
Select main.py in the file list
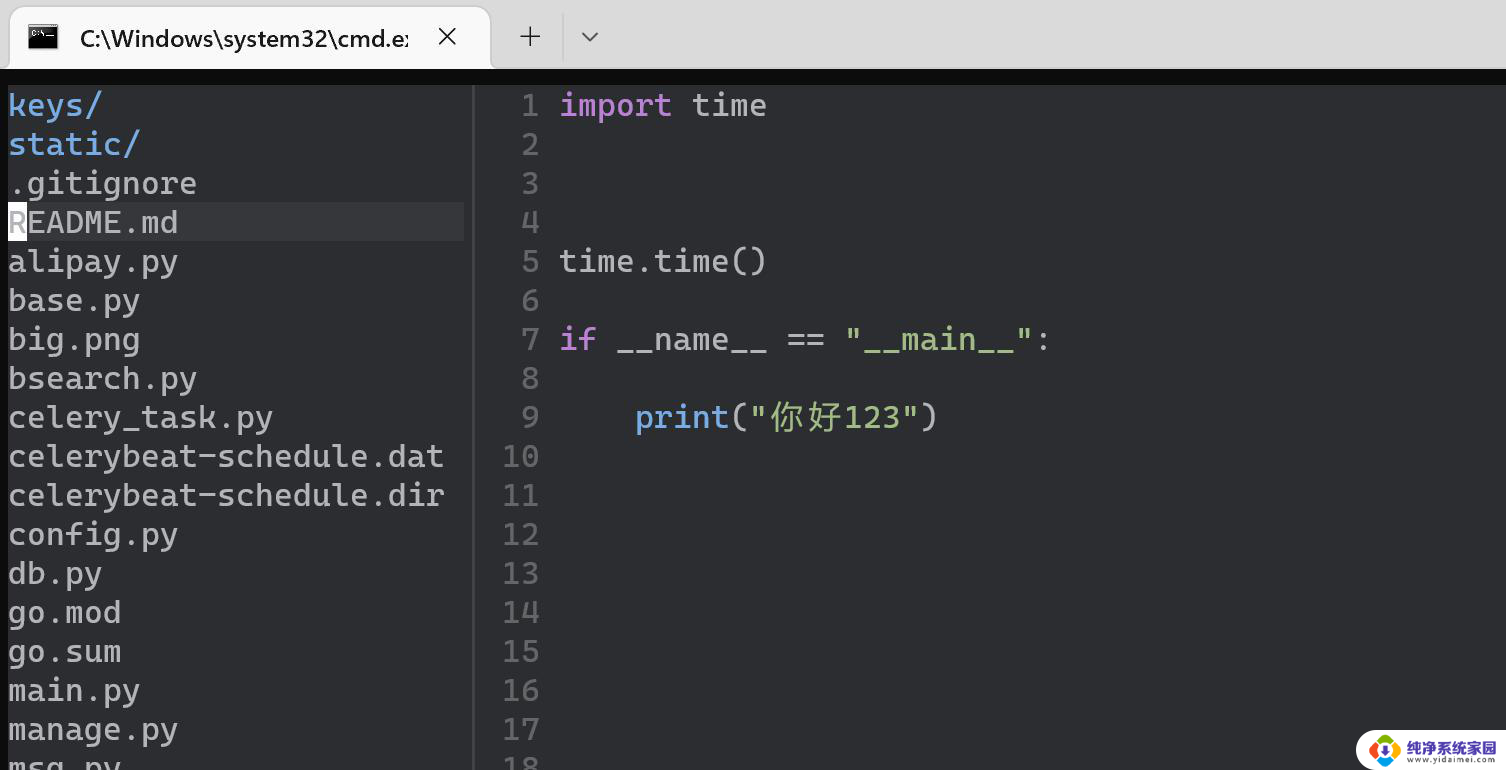click(74, 691)
